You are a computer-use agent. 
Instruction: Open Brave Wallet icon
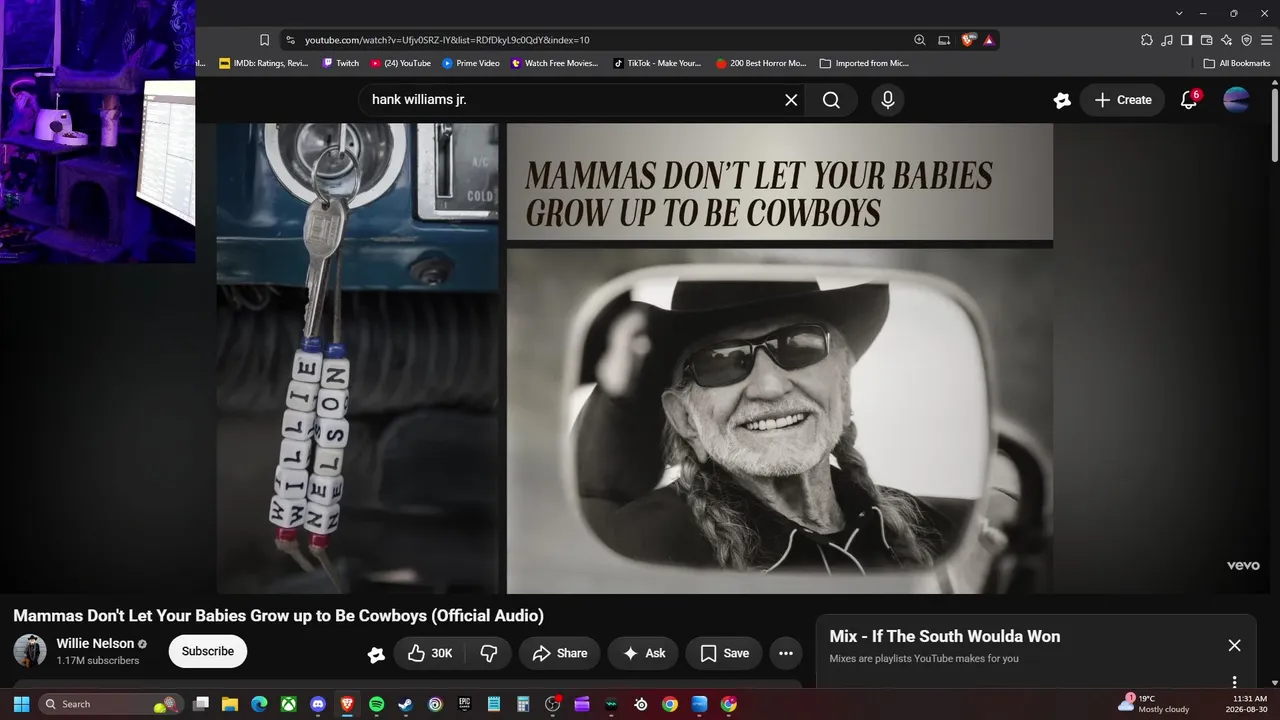[x=1206, y=40]
